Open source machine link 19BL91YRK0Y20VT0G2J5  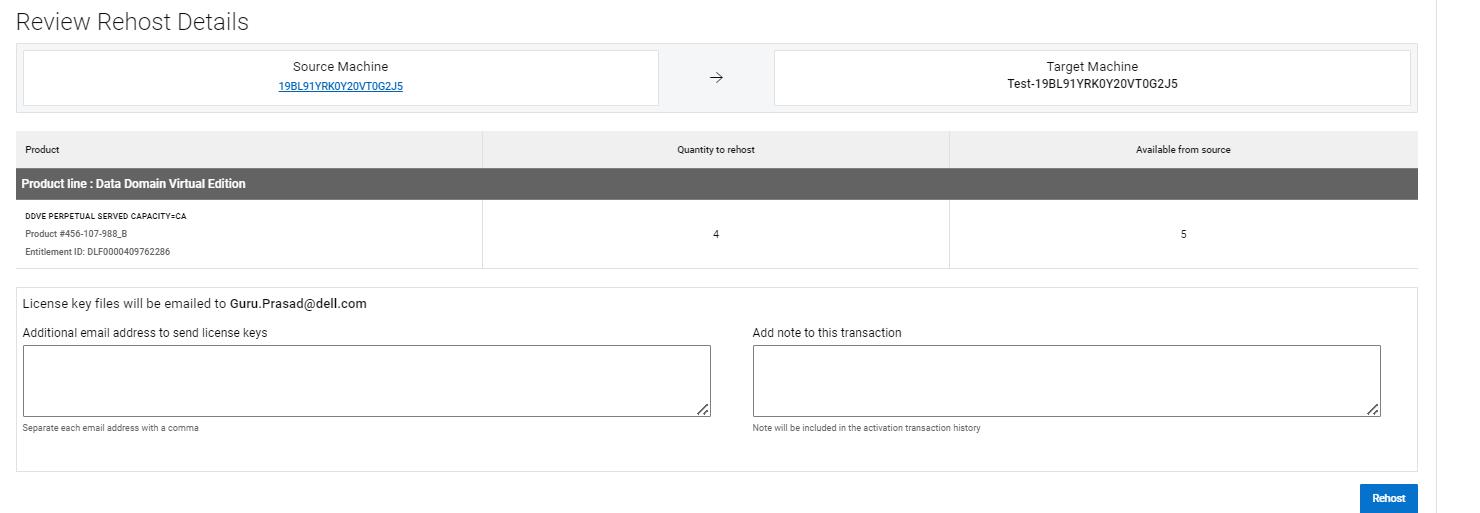coord(340,86)
